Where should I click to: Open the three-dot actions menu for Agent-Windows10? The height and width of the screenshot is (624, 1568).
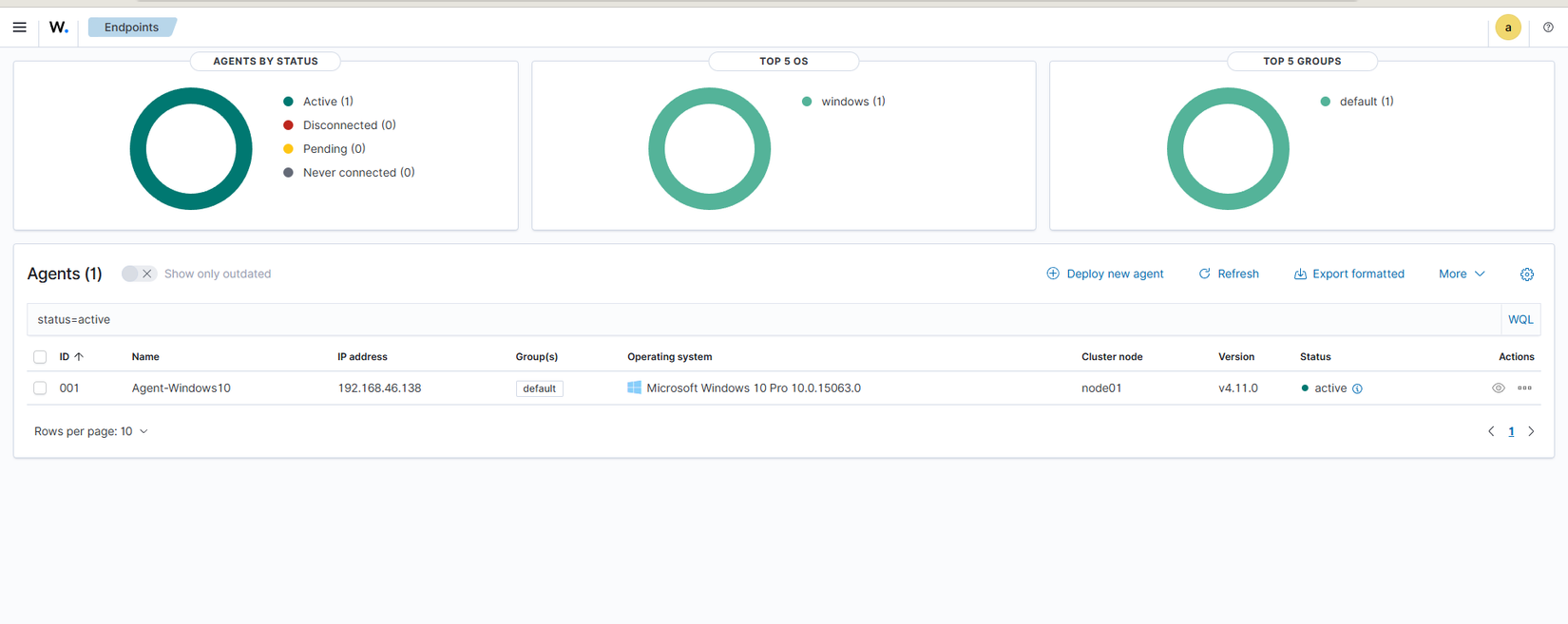tap(1524, 388)
